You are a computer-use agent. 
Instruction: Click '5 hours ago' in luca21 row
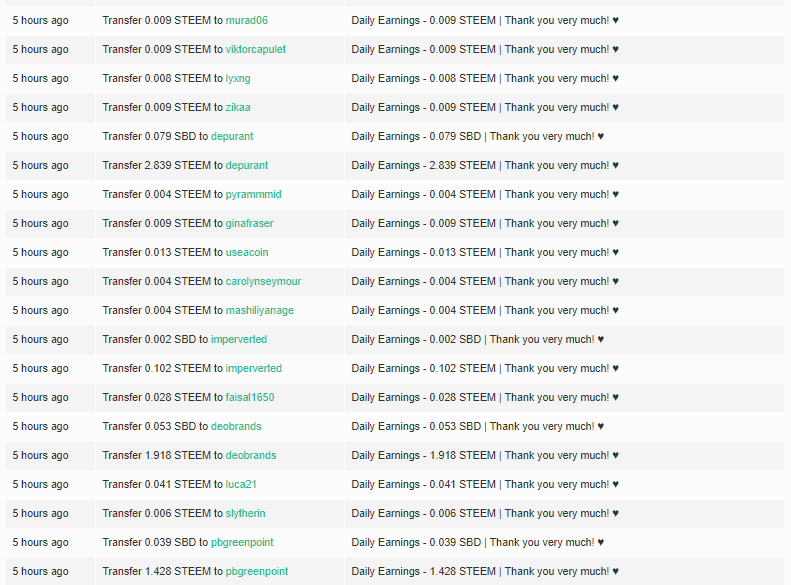[x=40, y=485]
